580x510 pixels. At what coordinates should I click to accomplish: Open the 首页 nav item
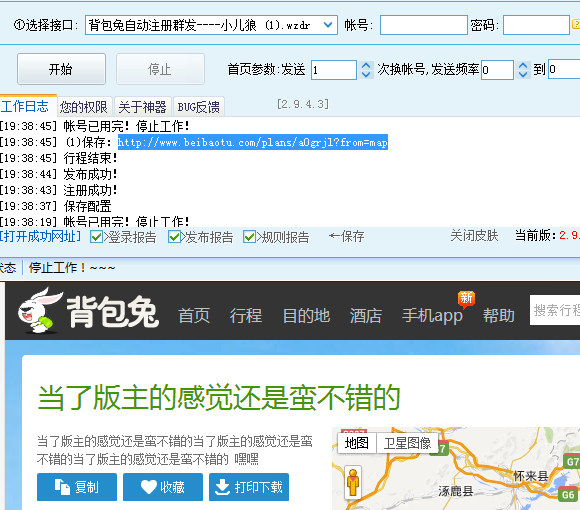coord(194,315)
